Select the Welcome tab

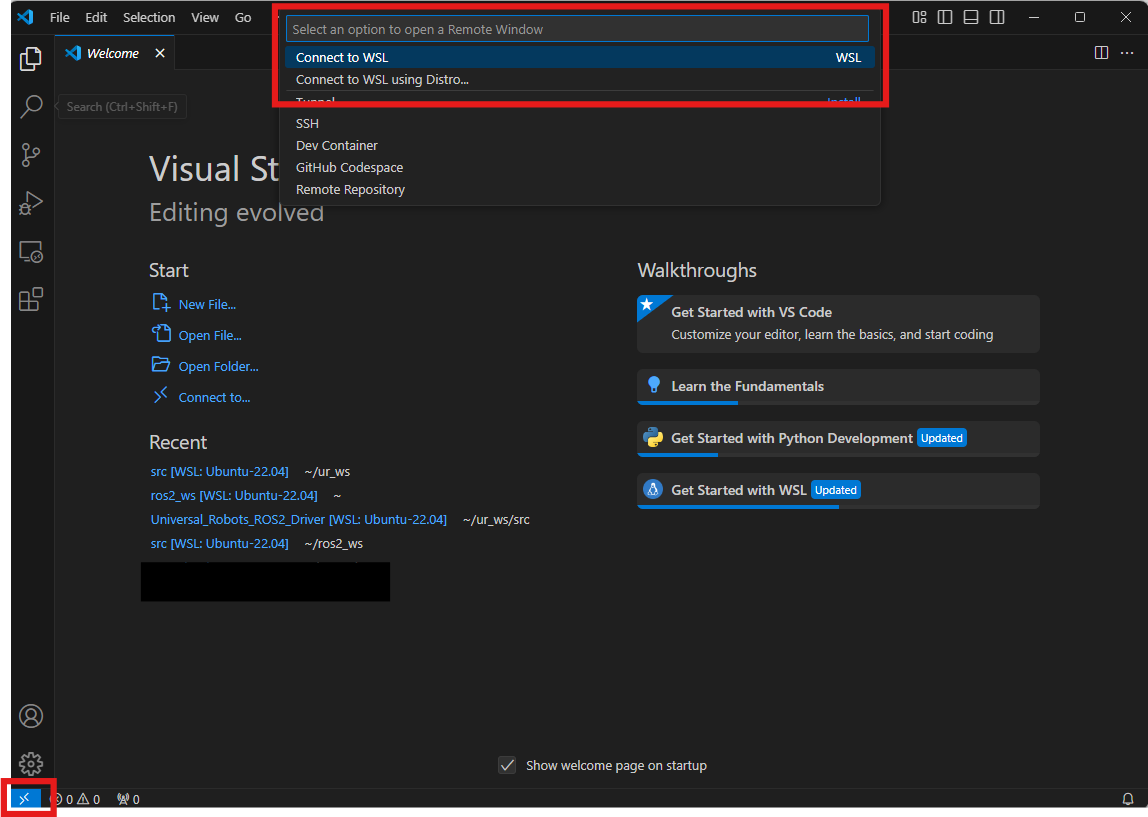[113, 53]
